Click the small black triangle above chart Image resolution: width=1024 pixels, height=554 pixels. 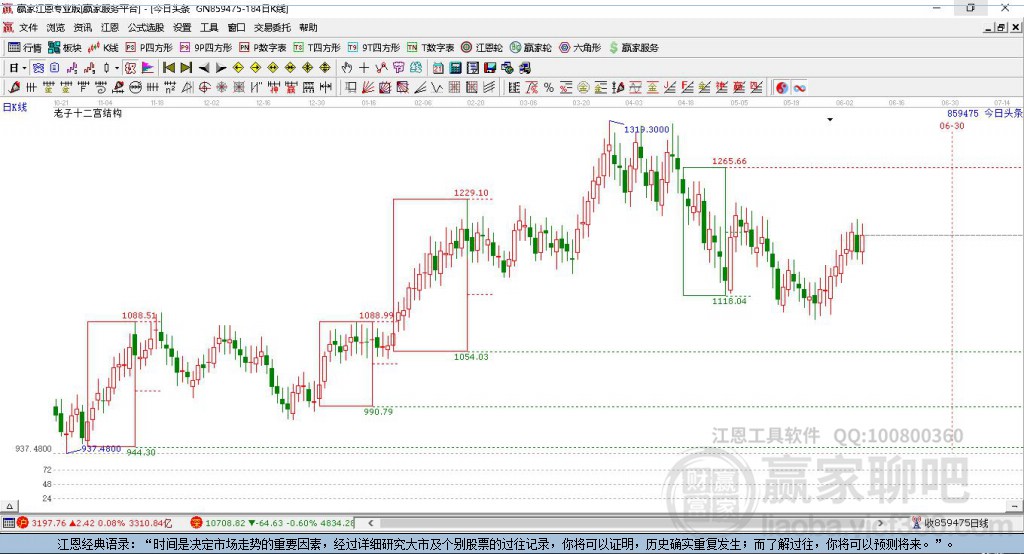click(830, 120)
